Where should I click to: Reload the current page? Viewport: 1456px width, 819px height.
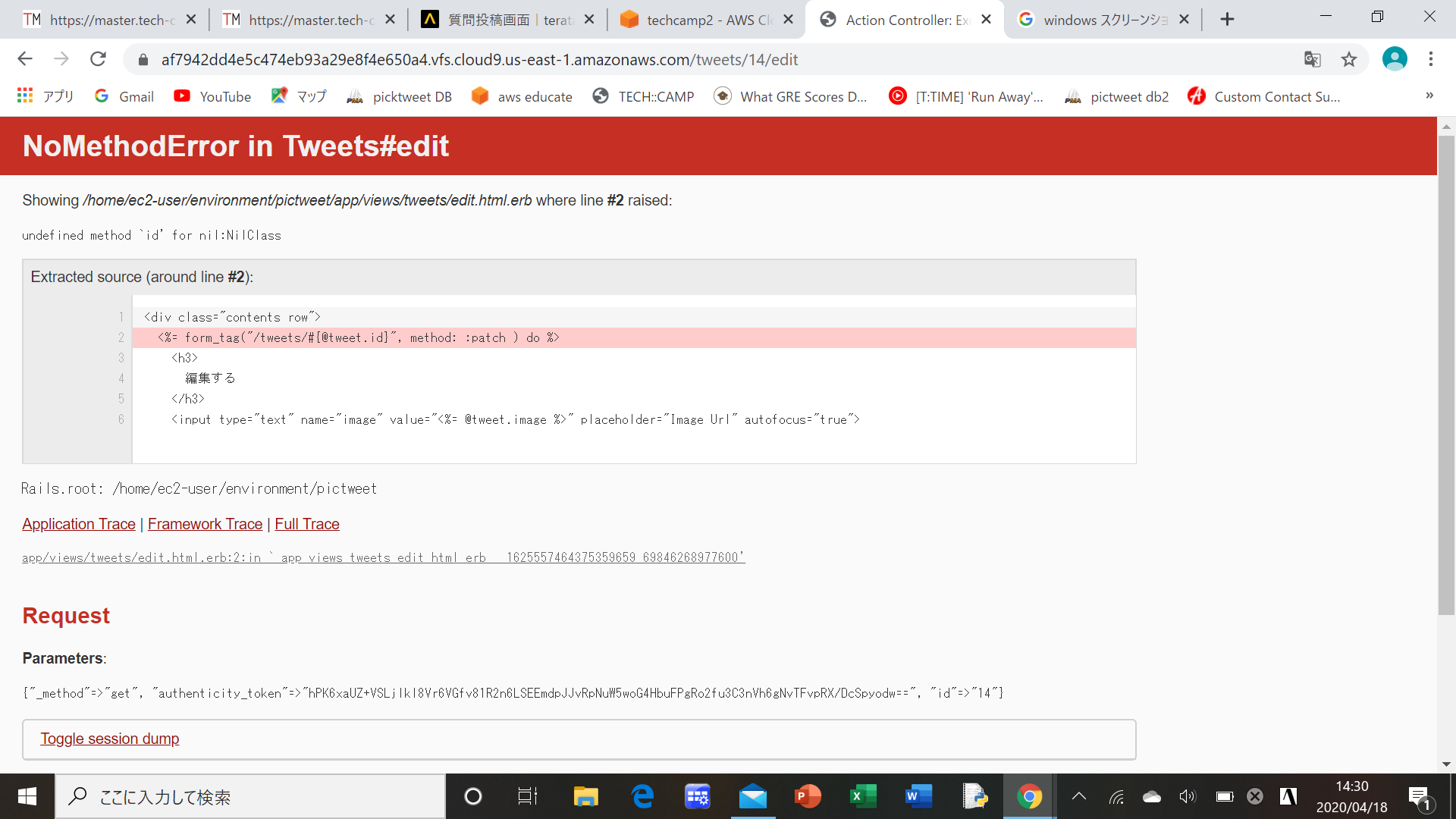pos(98,59)
